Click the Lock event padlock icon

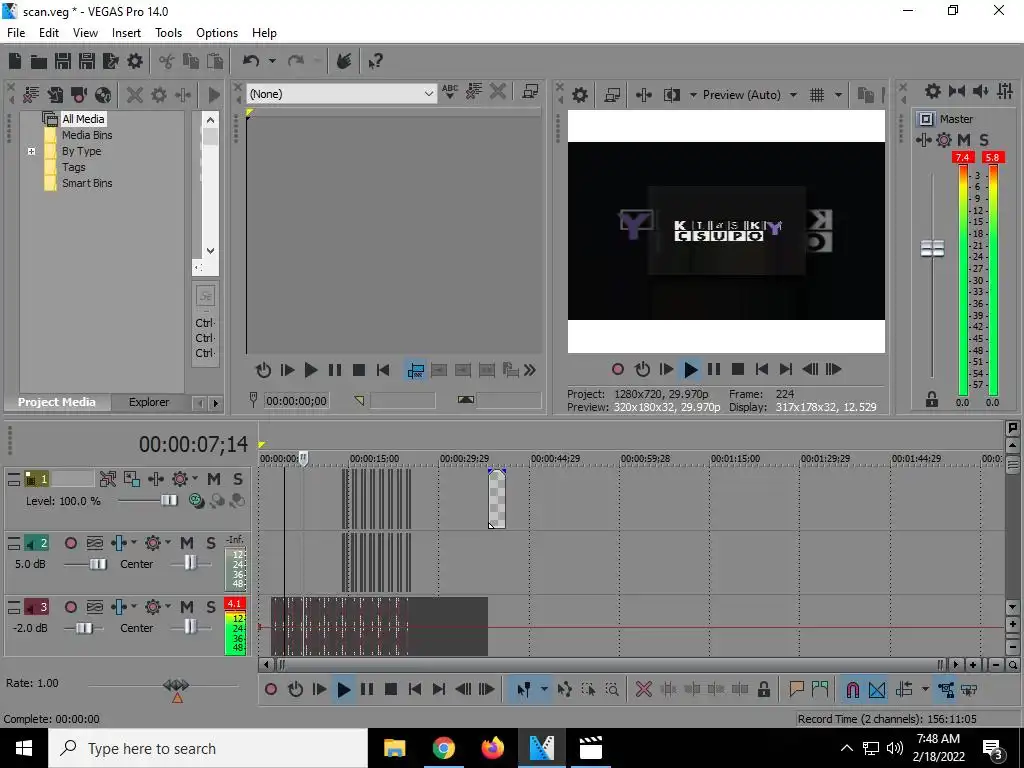coord(763,689)
